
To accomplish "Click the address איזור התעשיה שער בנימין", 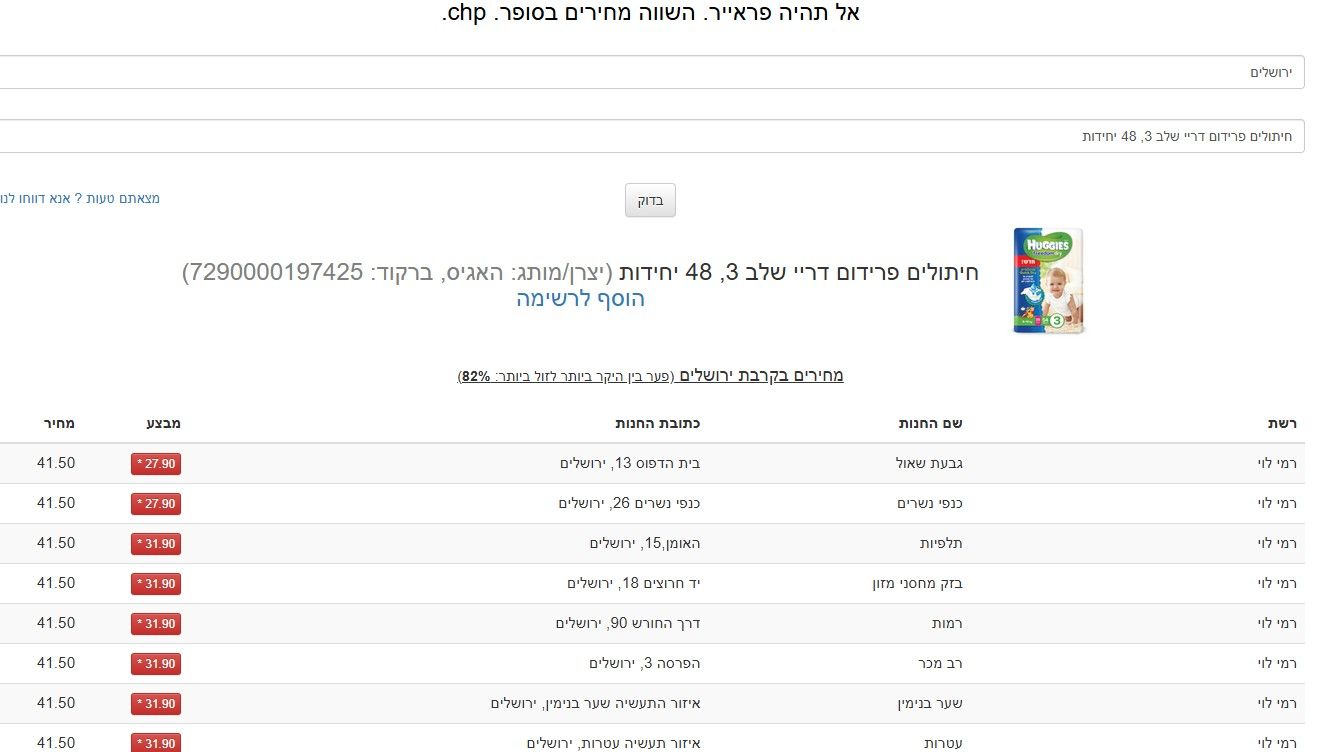I will click(595, 703).
